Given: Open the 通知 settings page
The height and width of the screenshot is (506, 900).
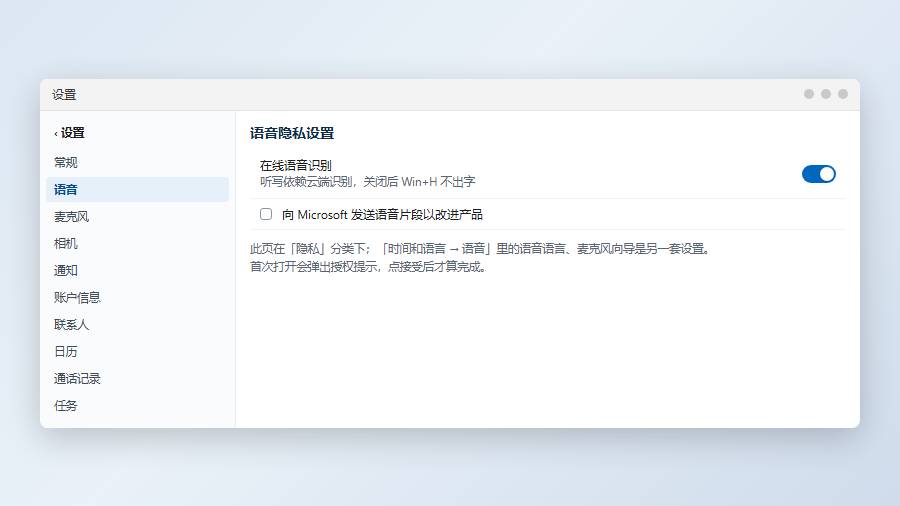Looking at the screenshot, I should pos(137,270).
